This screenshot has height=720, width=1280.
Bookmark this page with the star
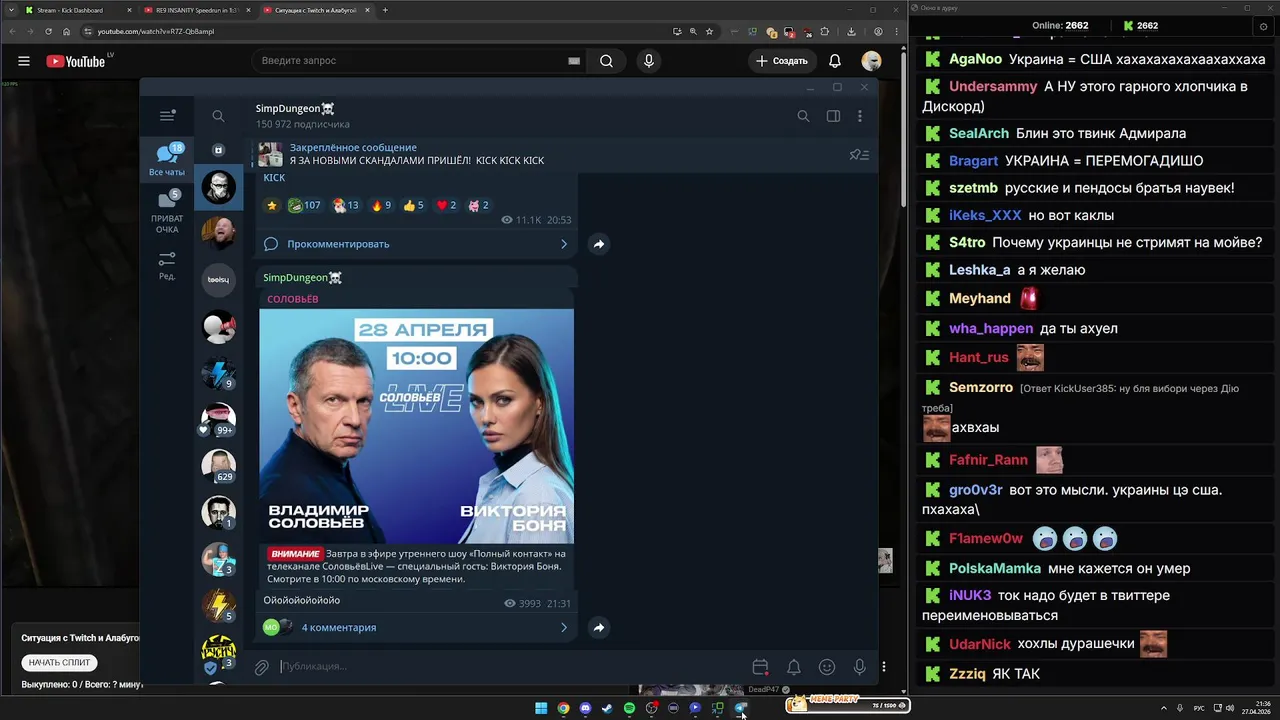[709, 31]
